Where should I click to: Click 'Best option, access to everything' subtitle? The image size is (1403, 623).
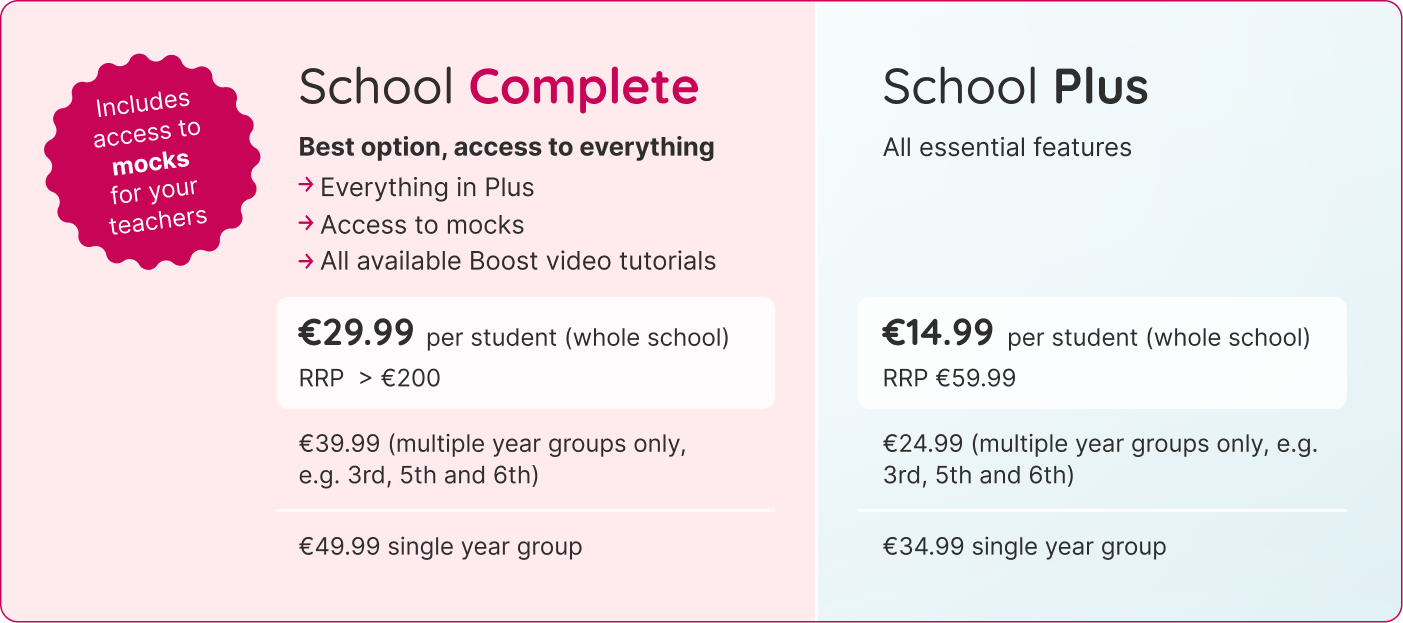point(506,147)
